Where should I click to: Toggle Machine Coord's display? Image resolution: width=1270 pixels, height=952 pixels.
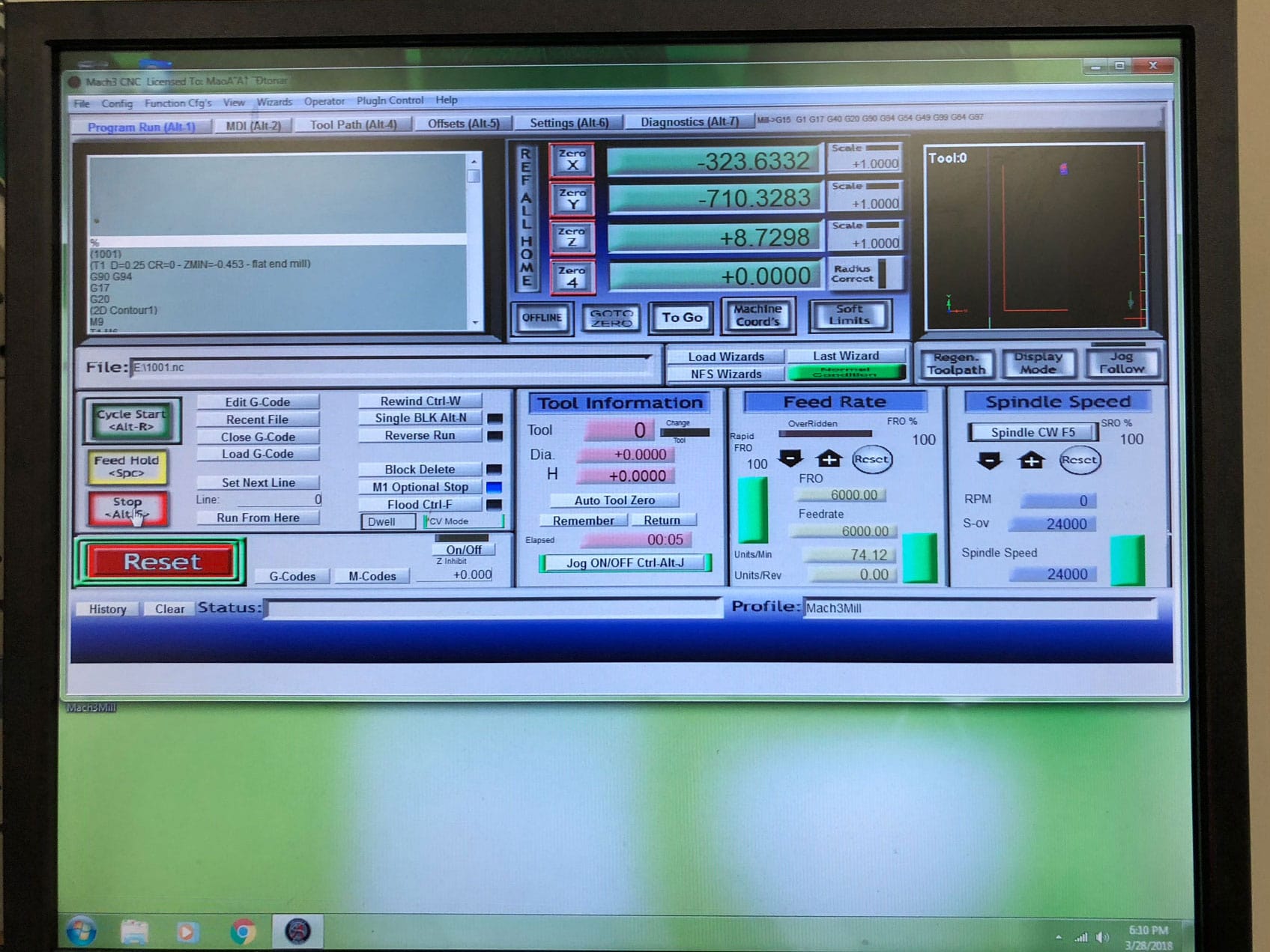pyautogui.click(x=758, y=315)
